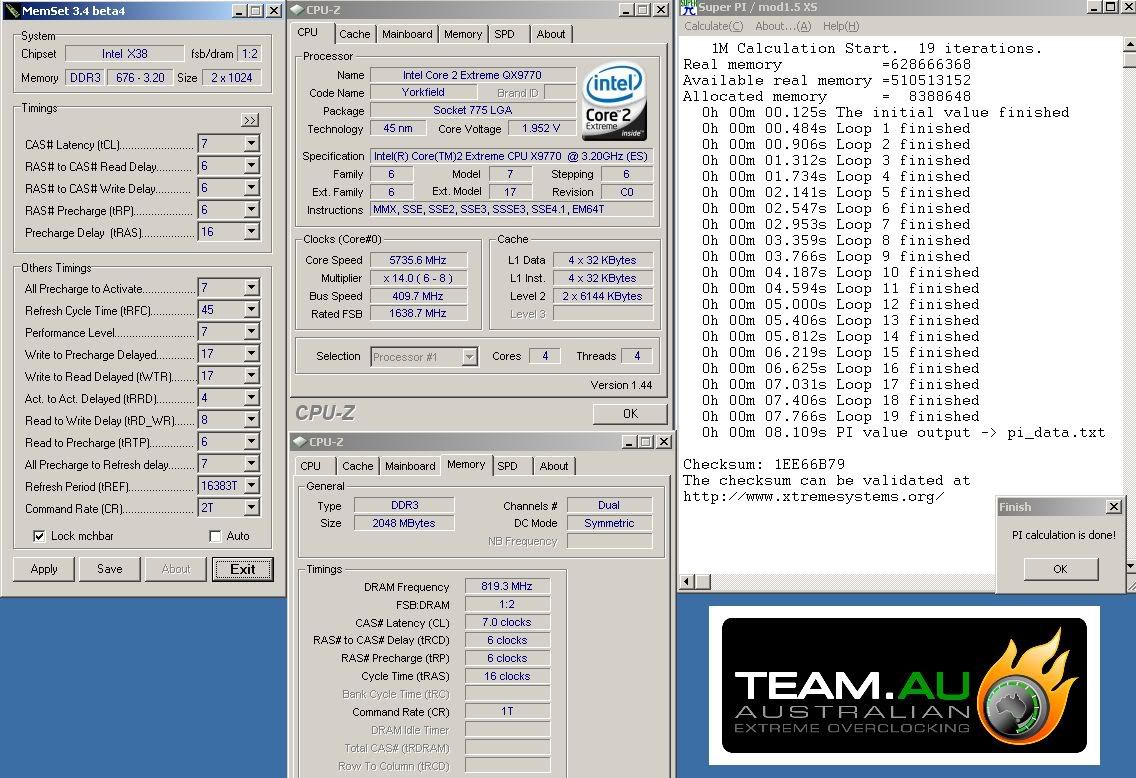Switch to the Cache tab in lower CPU-Z
Image resolution: width=1136 pixels, height=778 pixels.
click(x=357, y=466)
